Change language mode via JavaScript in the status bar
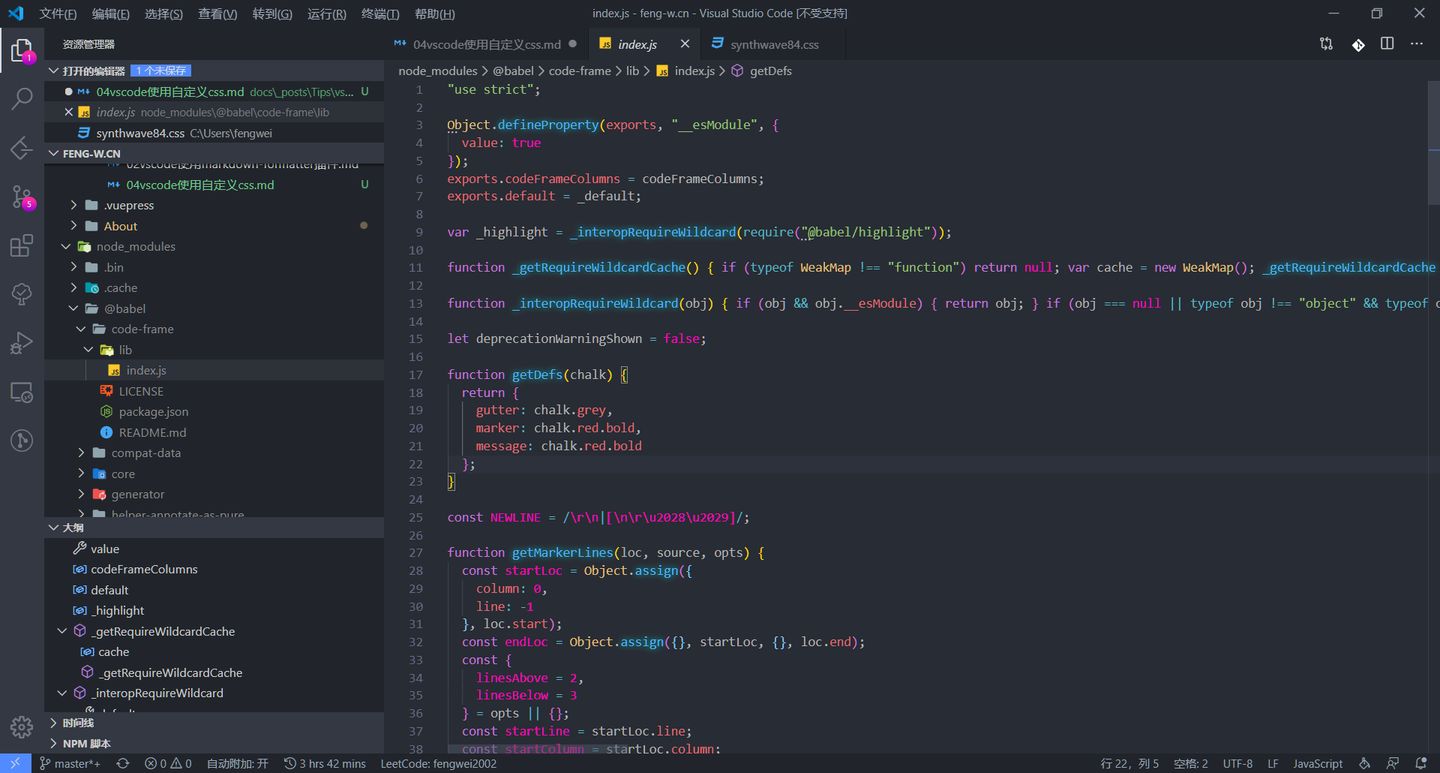Viewport: 1440px width, 773px height. tap(1318, 763)
